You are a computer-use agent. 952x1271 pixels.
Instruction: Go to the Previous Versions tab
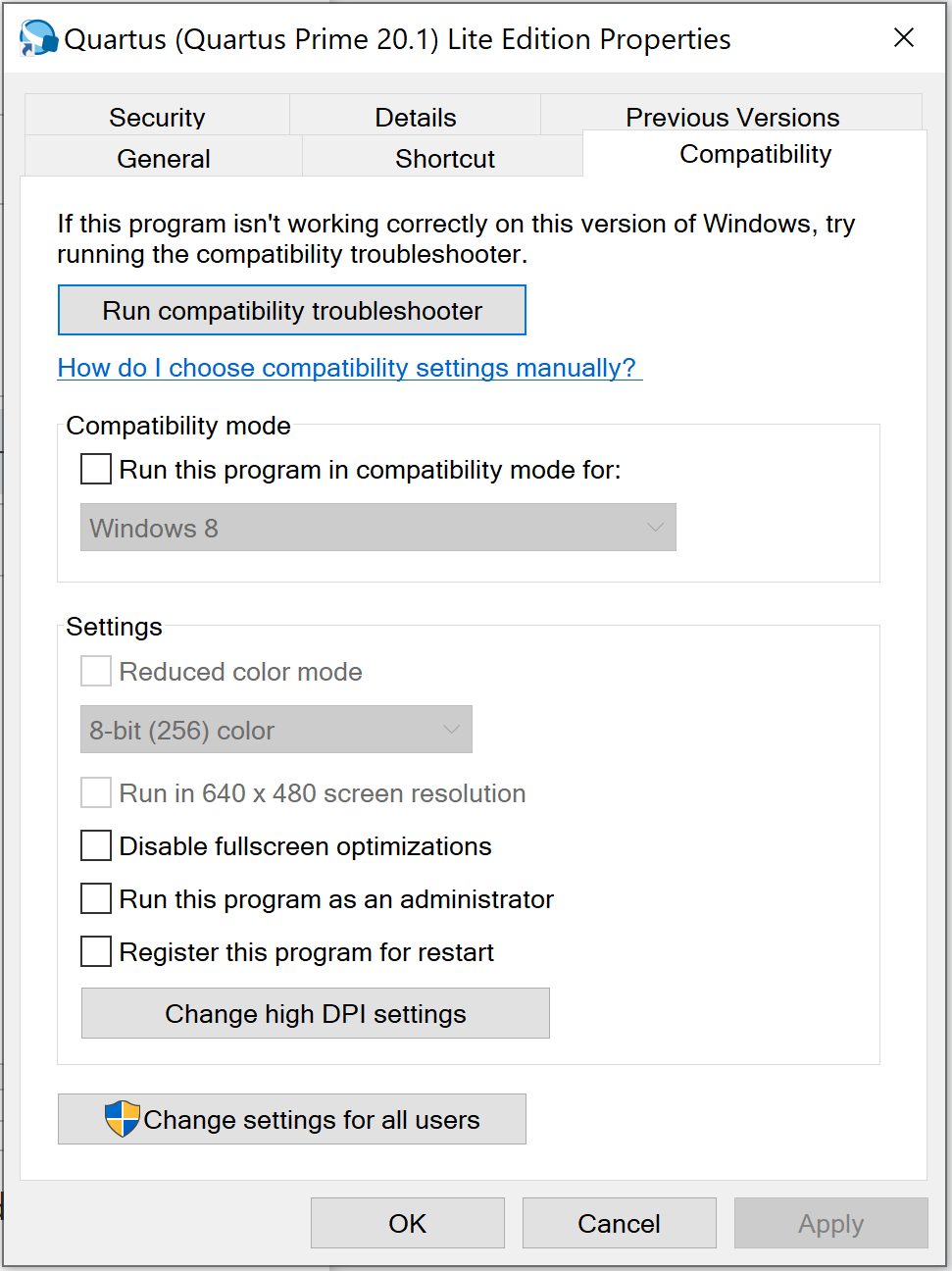pos(732,118)
